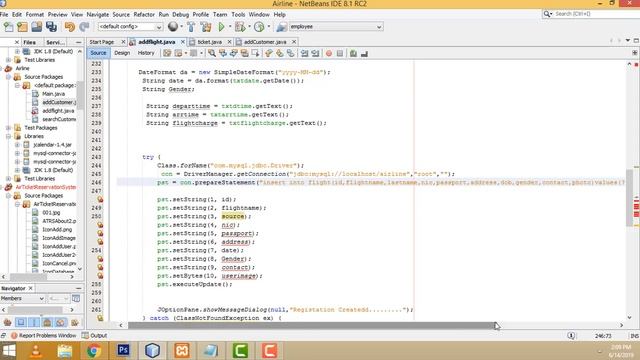Close the addflight.java tab
Viewport: 640px width, 360px height.
point(183,42)
